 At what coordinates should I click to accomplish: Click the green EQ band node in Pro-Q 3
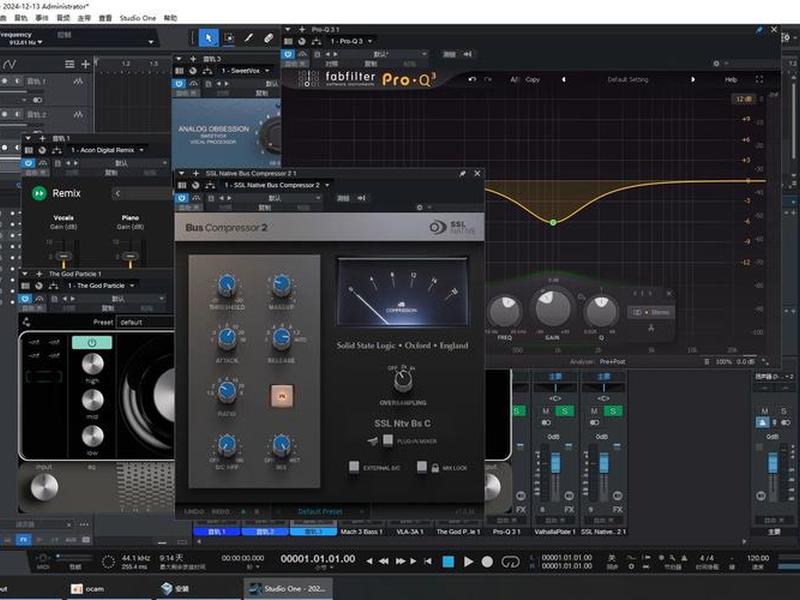click(553, 222)
